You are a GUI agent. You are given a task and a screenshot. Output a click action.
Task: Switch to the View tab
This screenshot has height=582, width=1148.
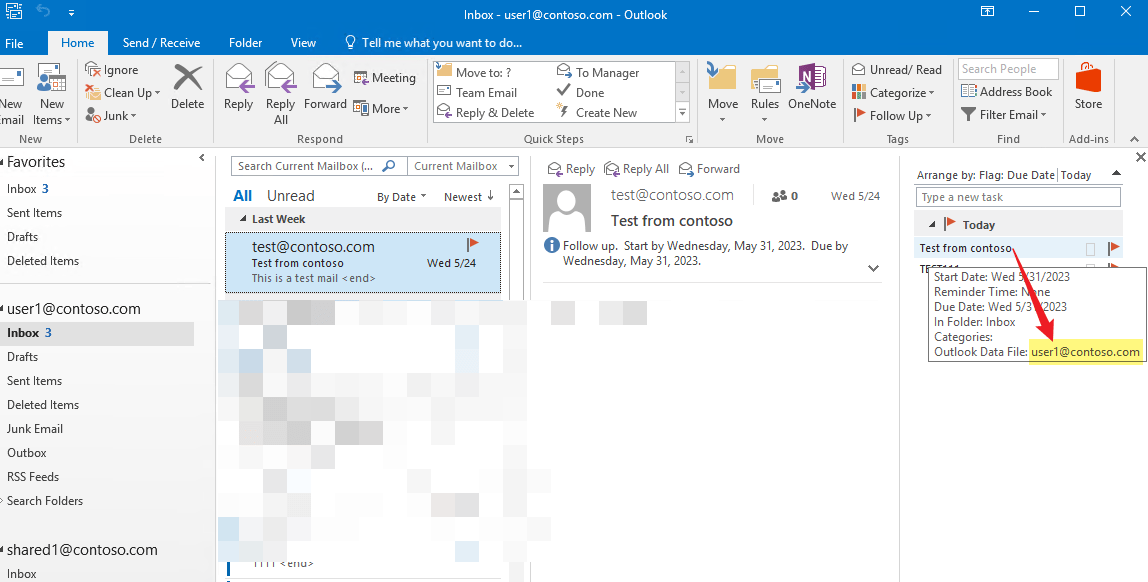(303, 42)
